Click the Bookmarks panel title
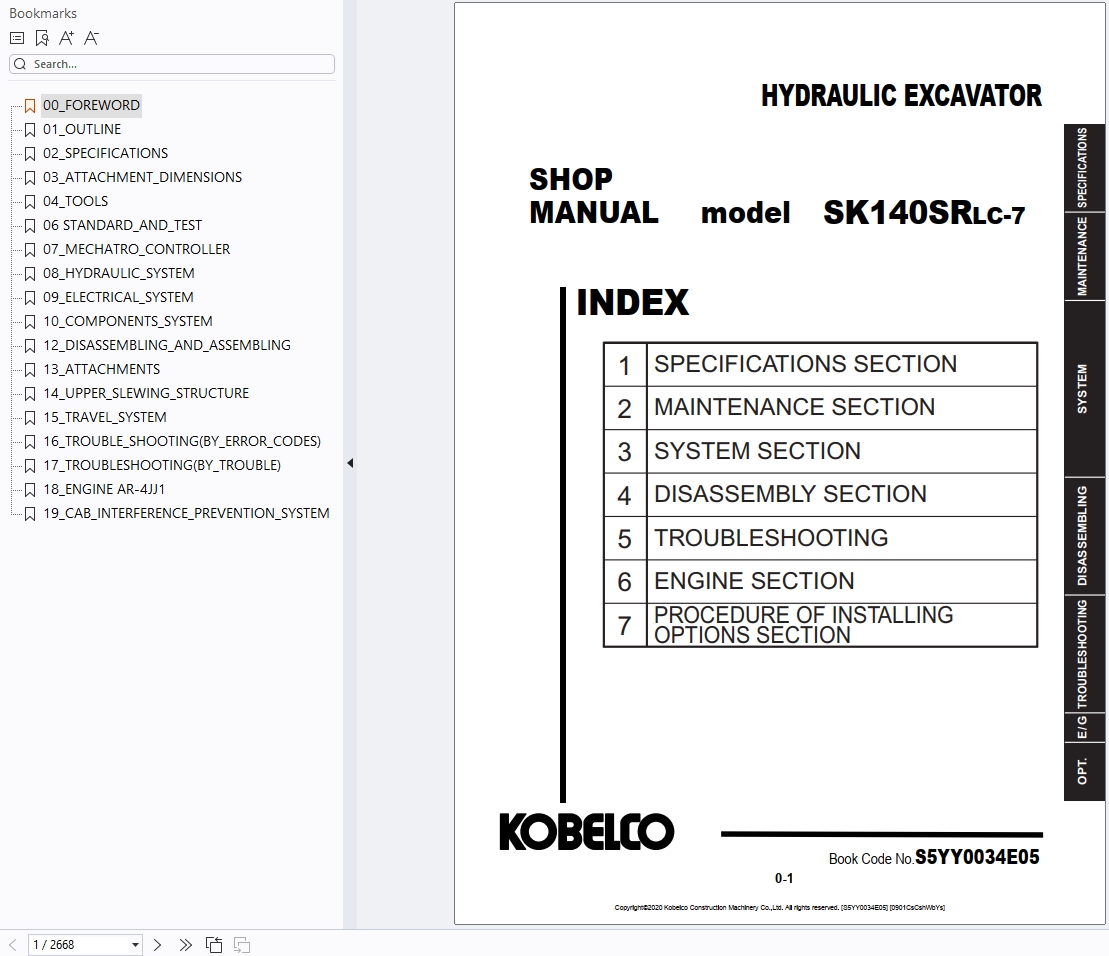 [x=42, y=13]
